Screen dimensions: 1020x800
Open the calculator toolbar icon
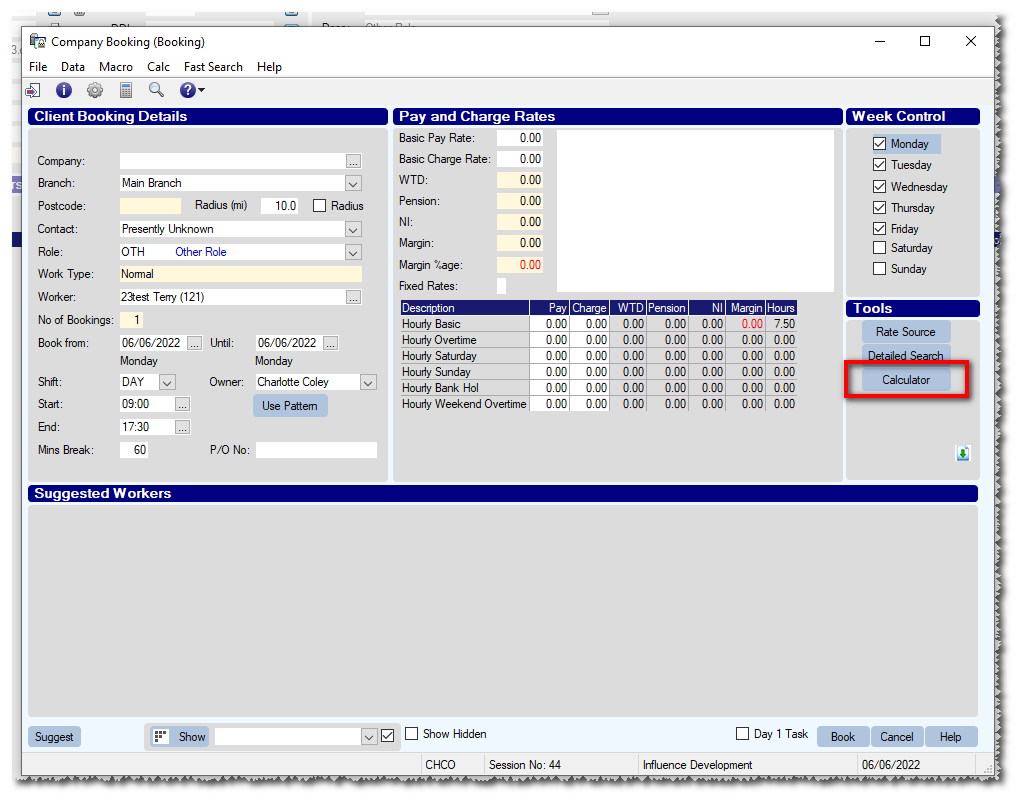point(126,90)
